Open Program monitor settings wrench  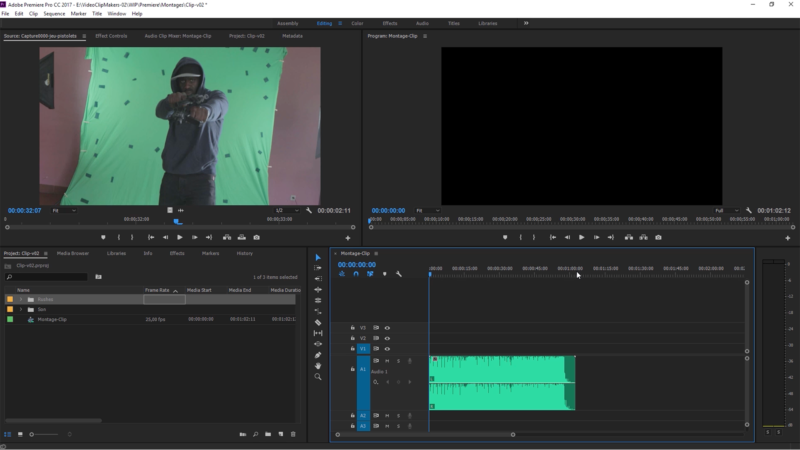point(748,210)
